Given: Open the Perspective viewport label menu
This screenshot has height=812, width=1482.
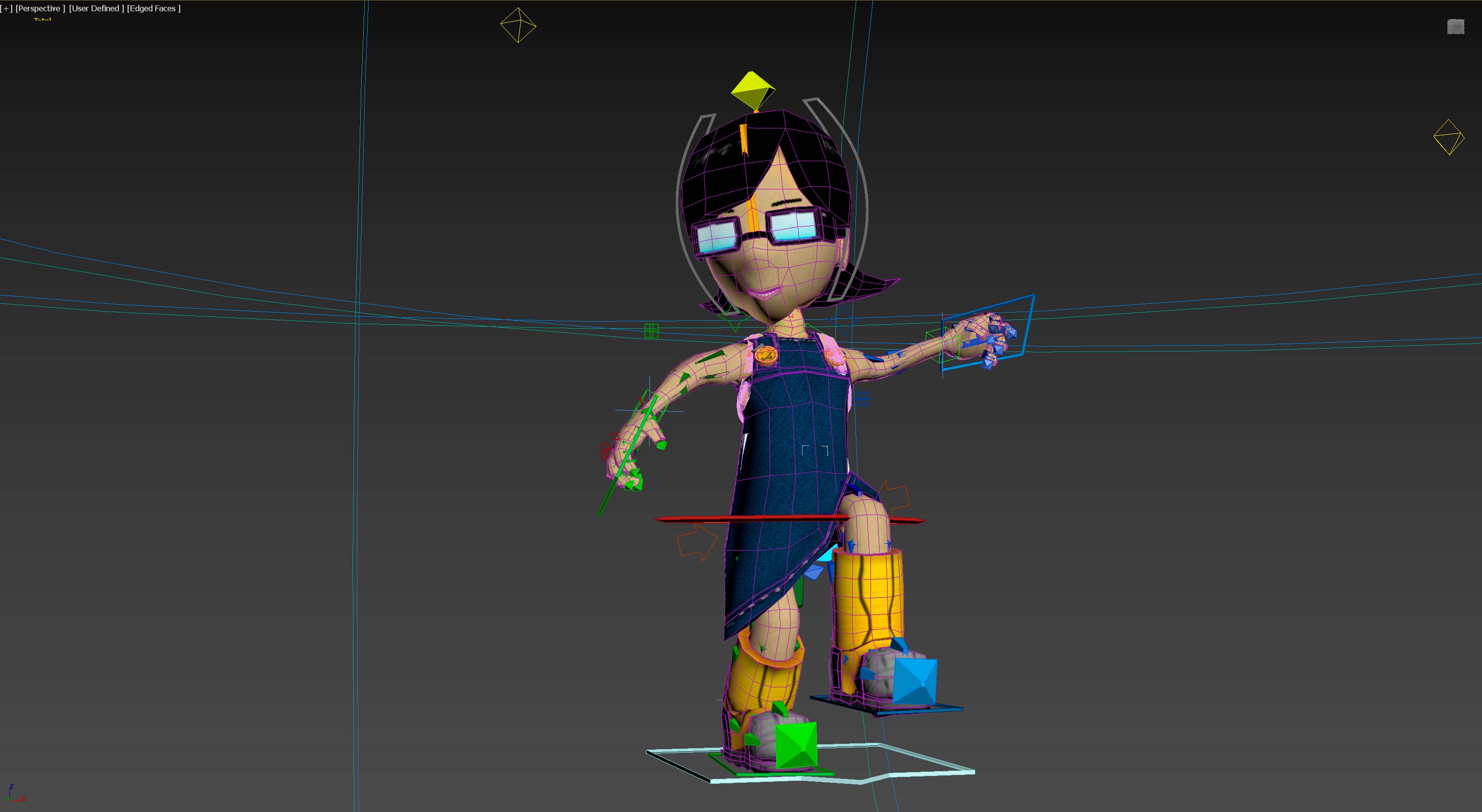Looking at the screenshot, I should click(40, 8).
